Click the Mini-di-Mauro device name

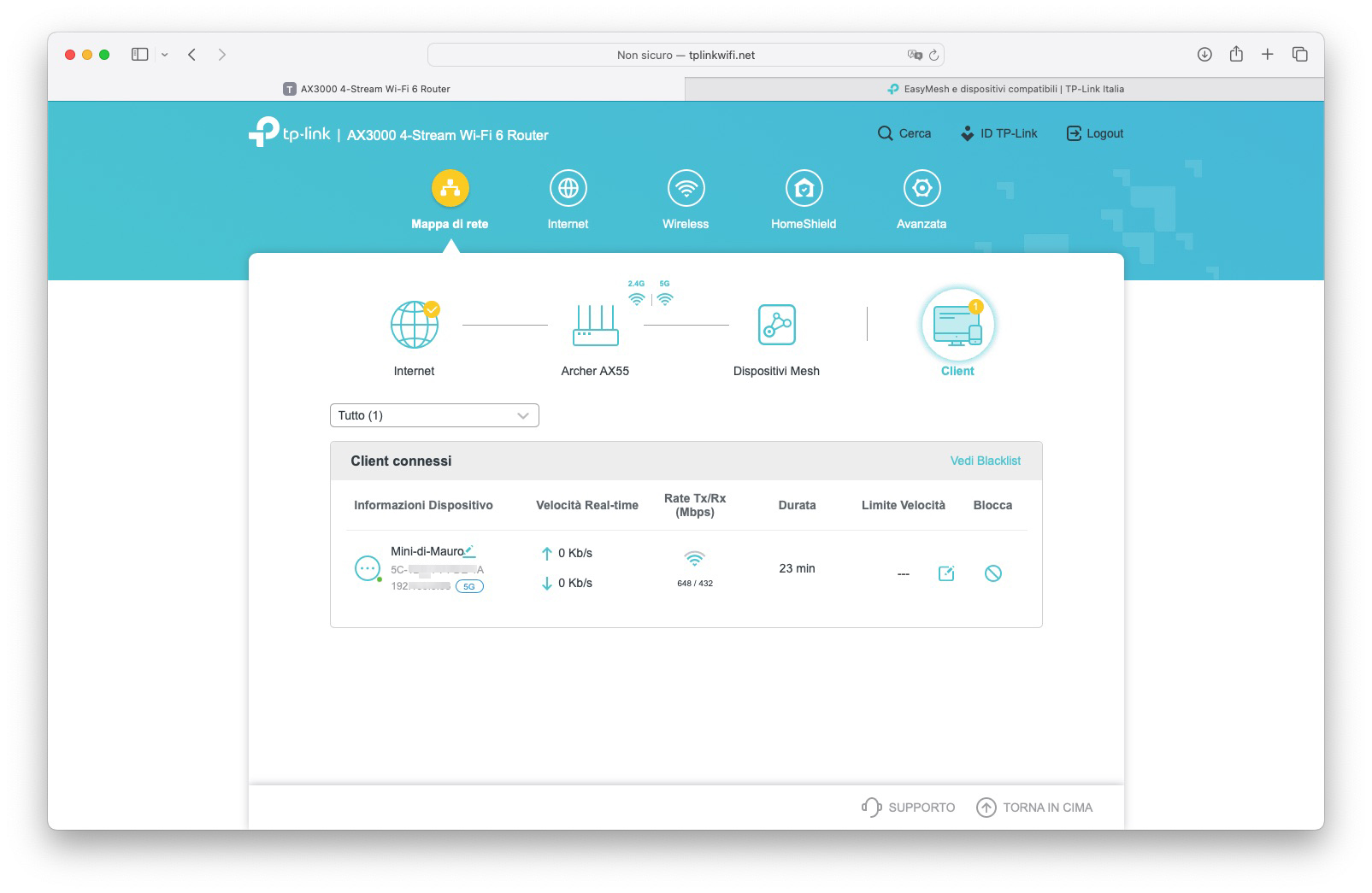[x=427, y=551]
